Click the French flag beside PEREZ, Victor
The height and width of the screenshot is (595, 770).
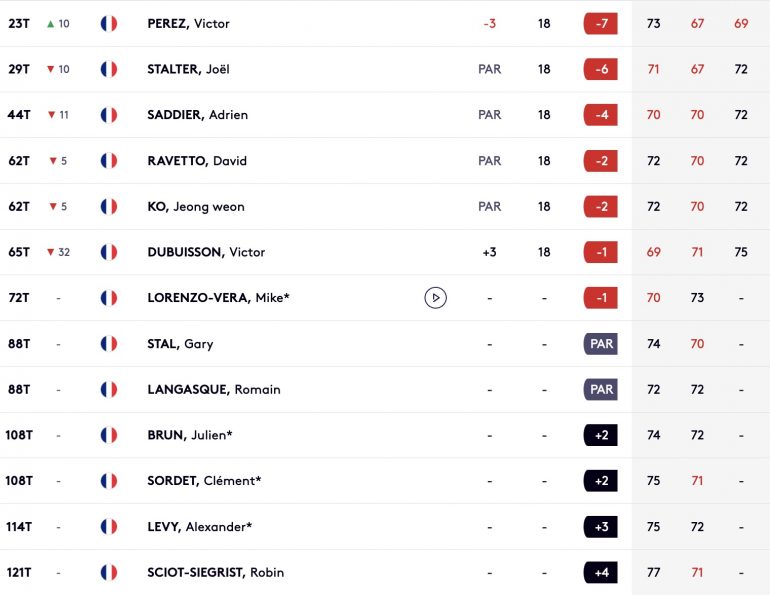tap(109, 23)
